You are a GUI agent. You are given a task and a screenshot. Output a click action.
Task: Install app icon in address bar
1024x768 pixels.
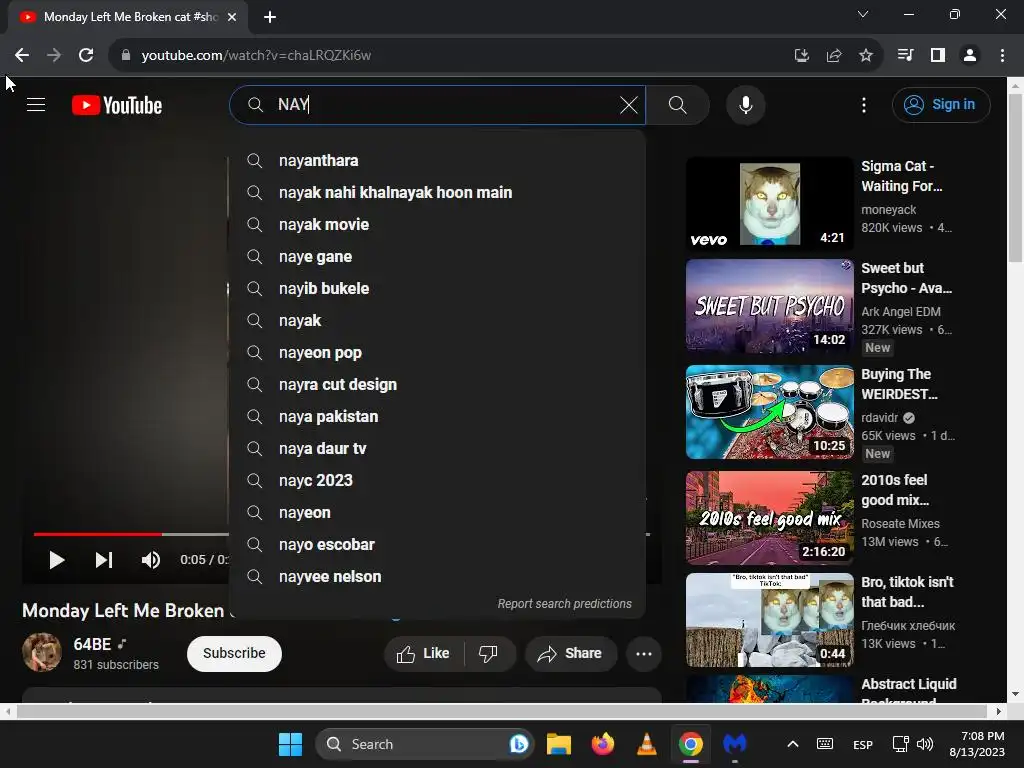pyautogui.click(x=802, y=56)
